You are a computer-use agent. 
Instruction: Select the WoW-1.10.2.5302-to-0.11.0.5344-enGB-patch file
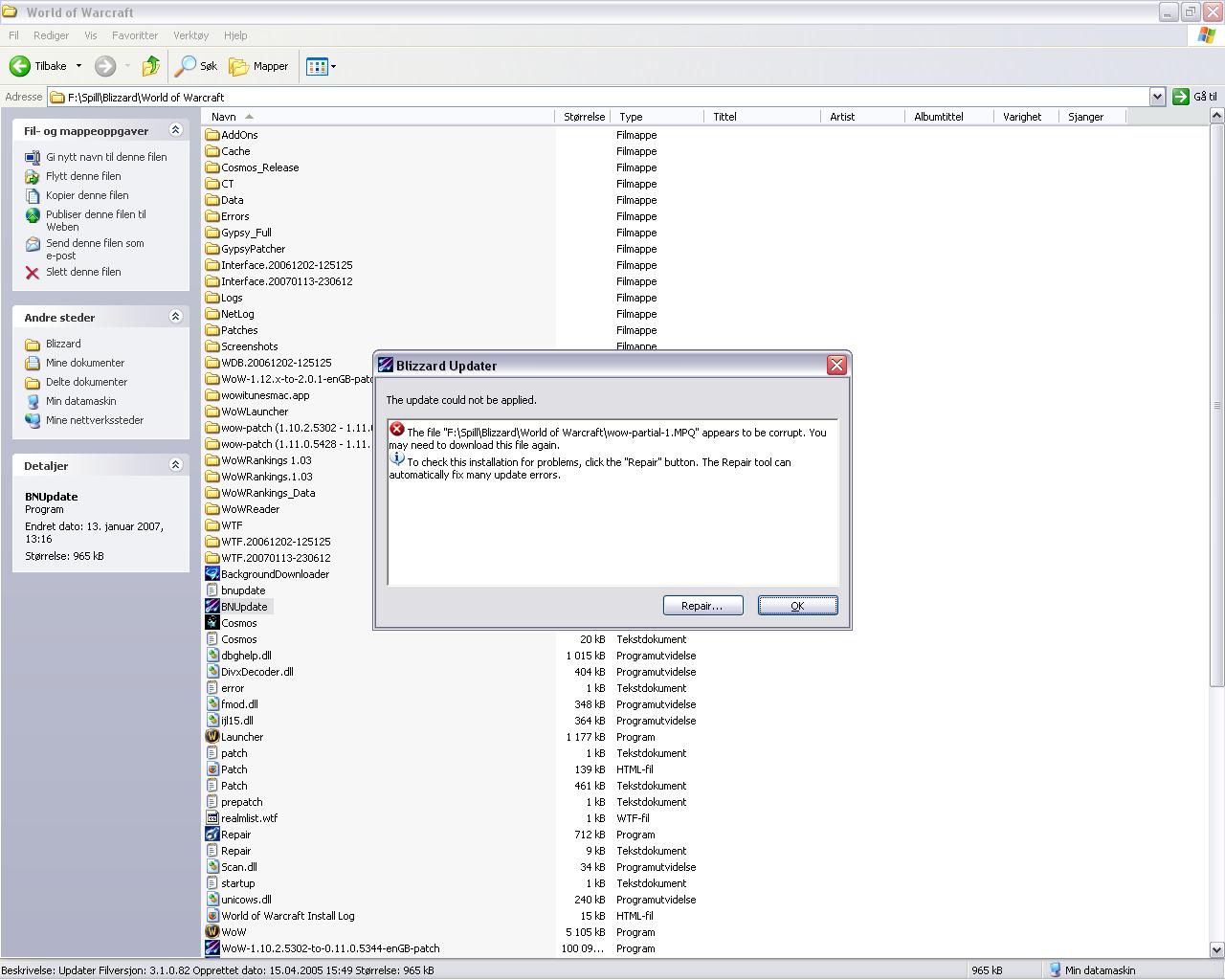point(323,948)
